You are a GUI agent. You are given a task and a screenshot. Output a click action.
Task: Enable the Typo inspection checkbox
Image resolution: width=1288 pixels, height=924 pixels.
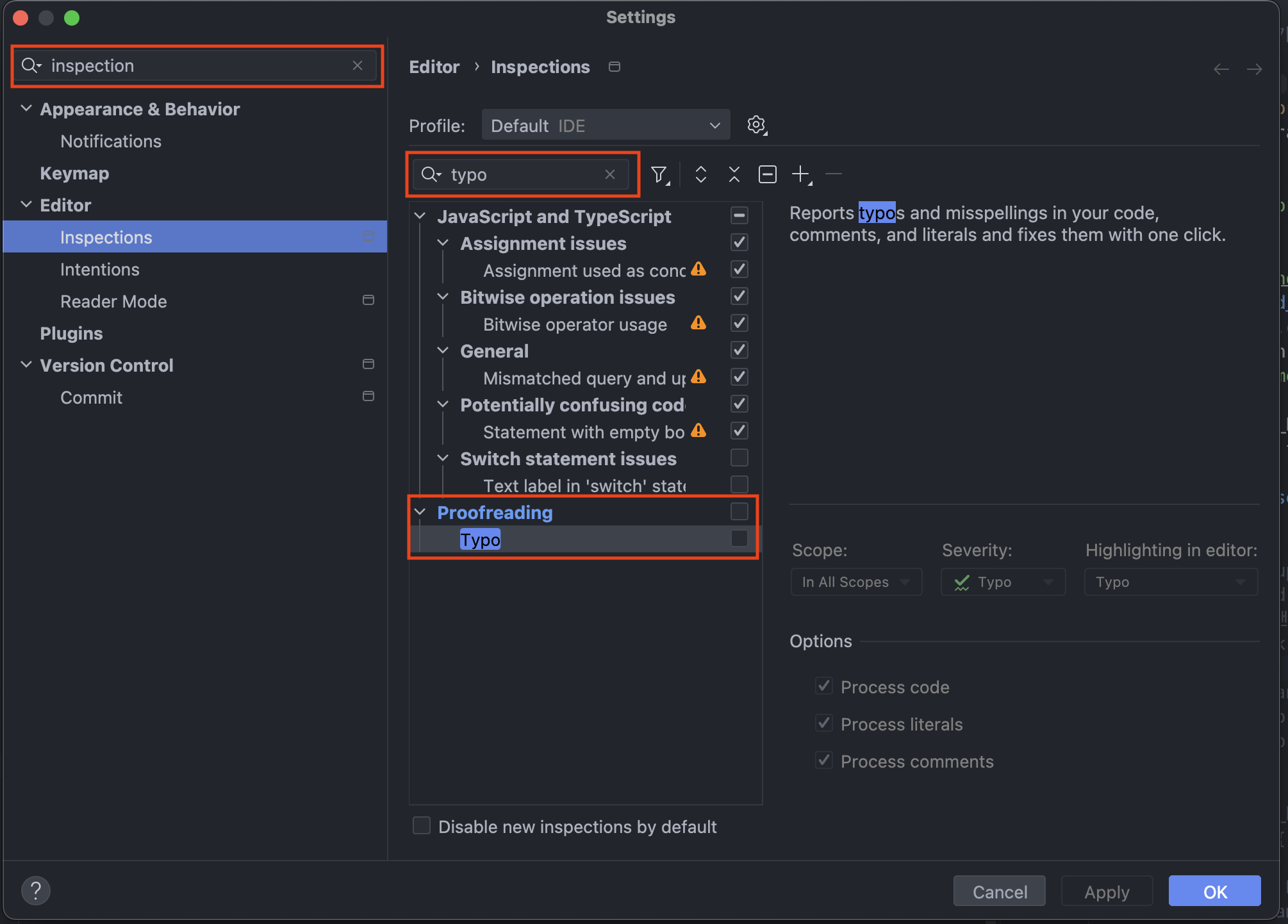pos(739,539)
